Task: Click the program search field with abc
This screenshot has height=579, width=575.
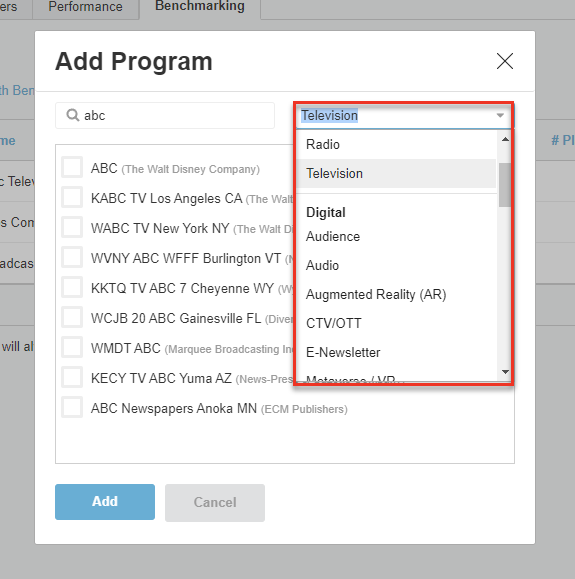Action: [165, 116]
